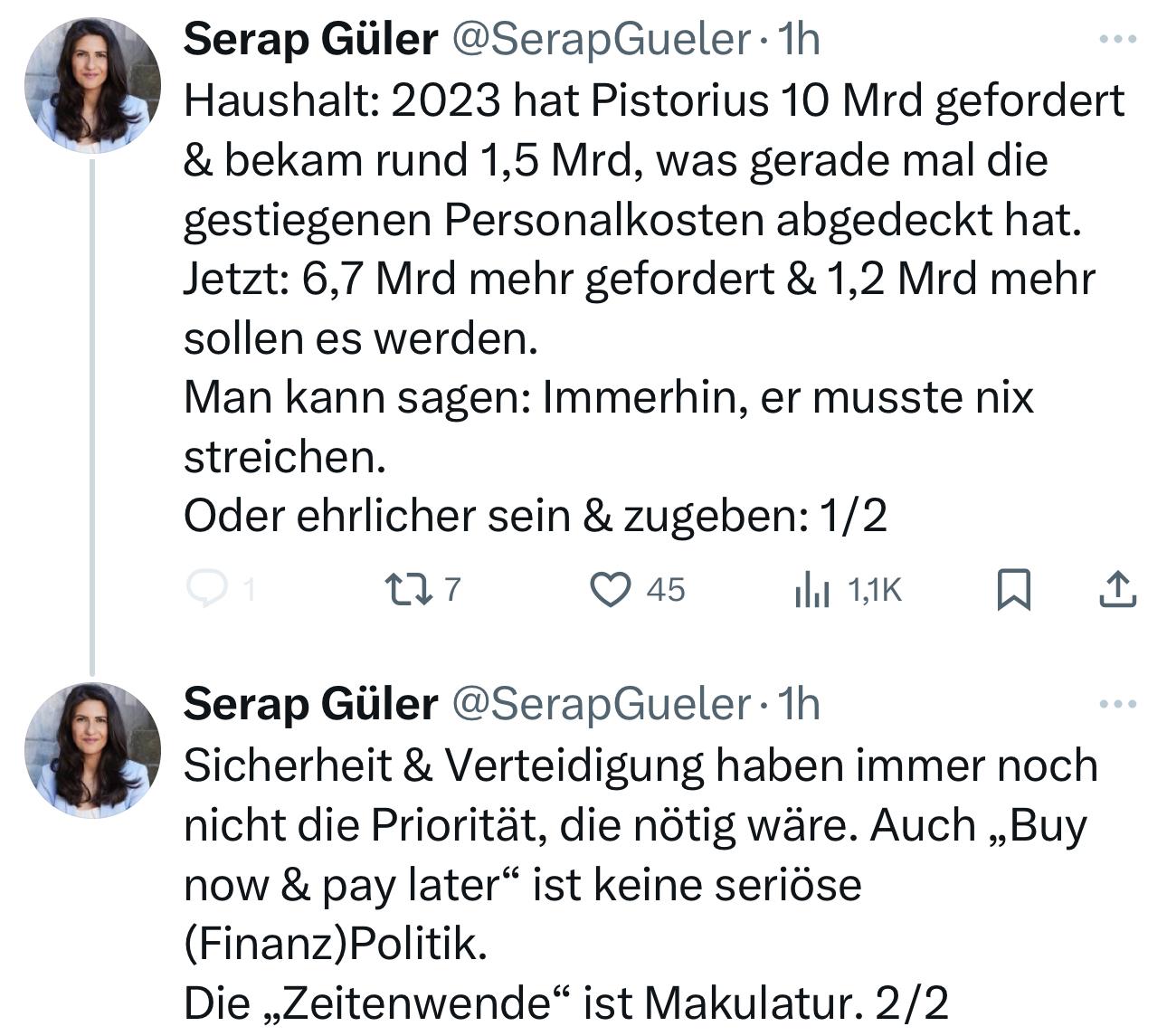Open @SerapGueler handle on second tweet
Screen dimensions: 1167x1036
pos(601,705)
